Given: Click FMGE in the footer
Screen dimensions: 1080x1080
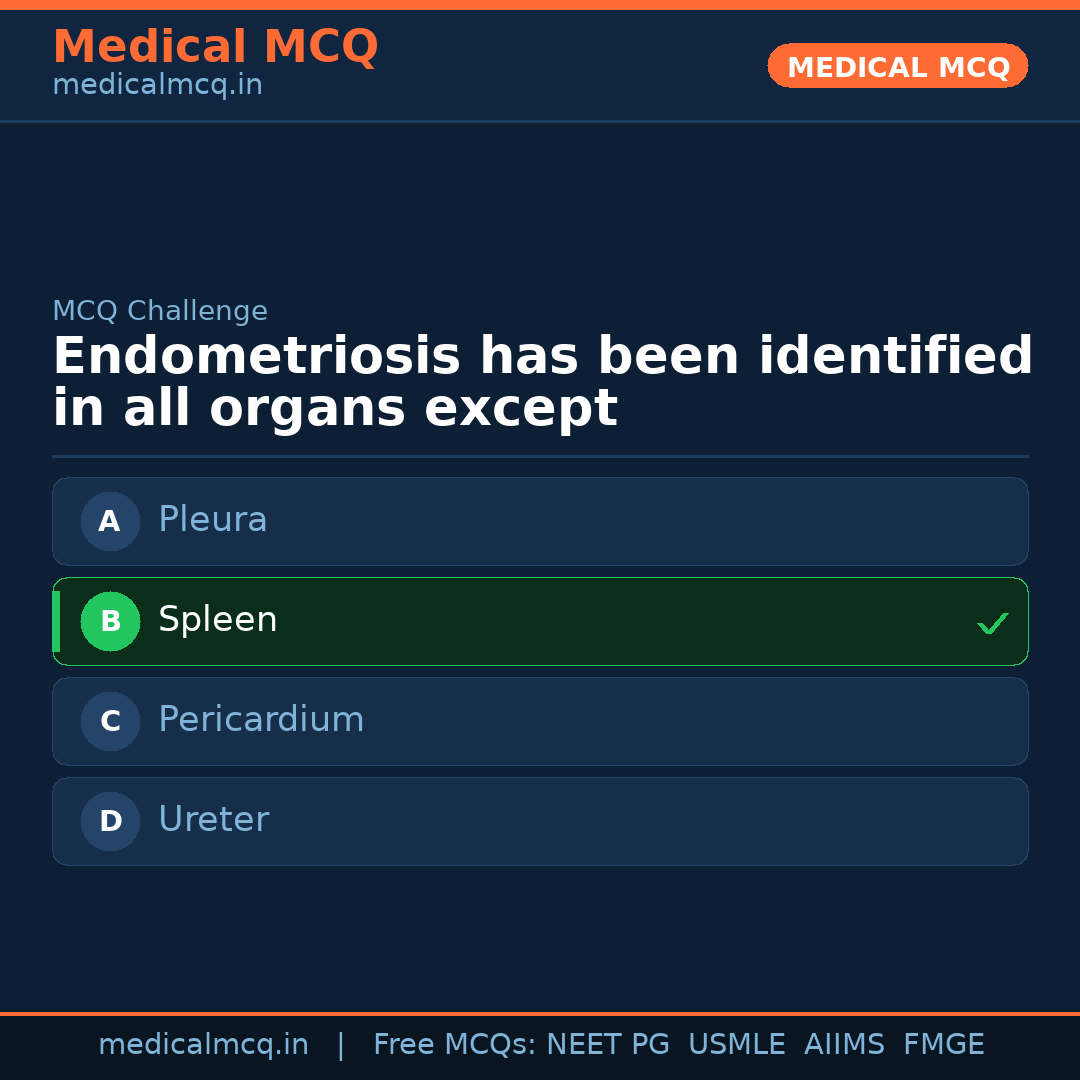Looking at the screenshot, I should pyautogui.click(x=943, y=1045).
